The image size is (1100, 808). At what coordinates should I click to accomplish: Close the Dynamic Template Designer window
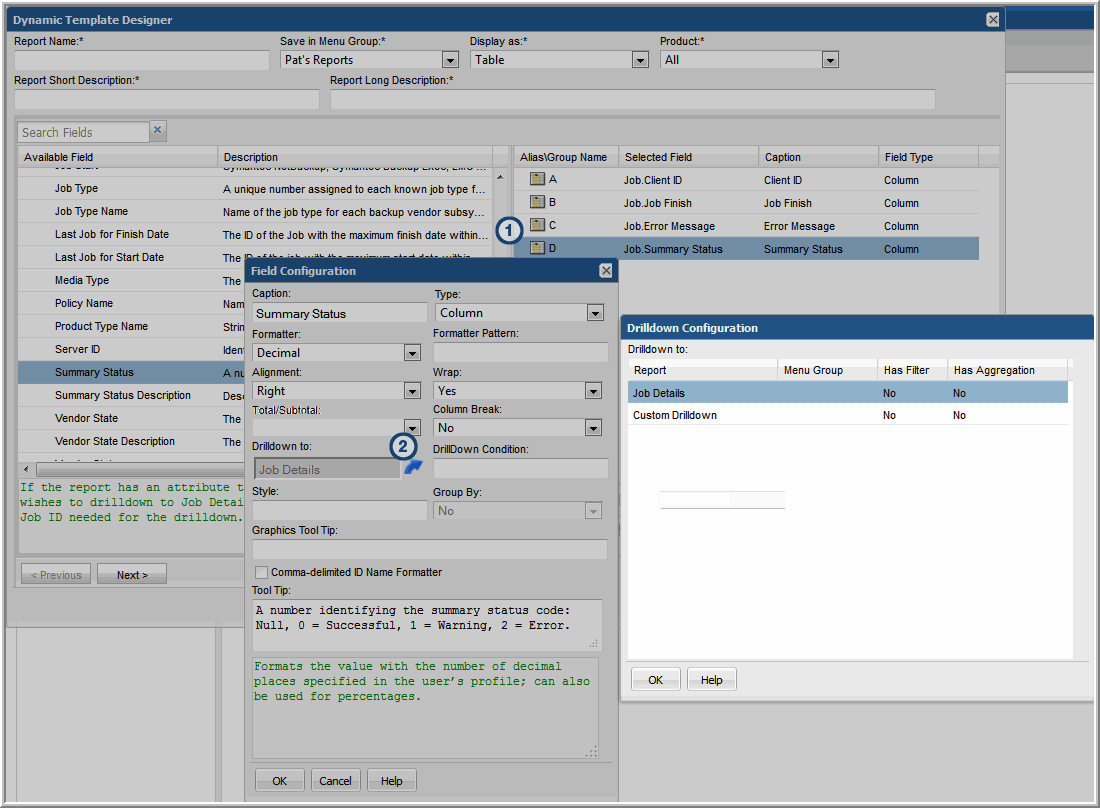992,20
